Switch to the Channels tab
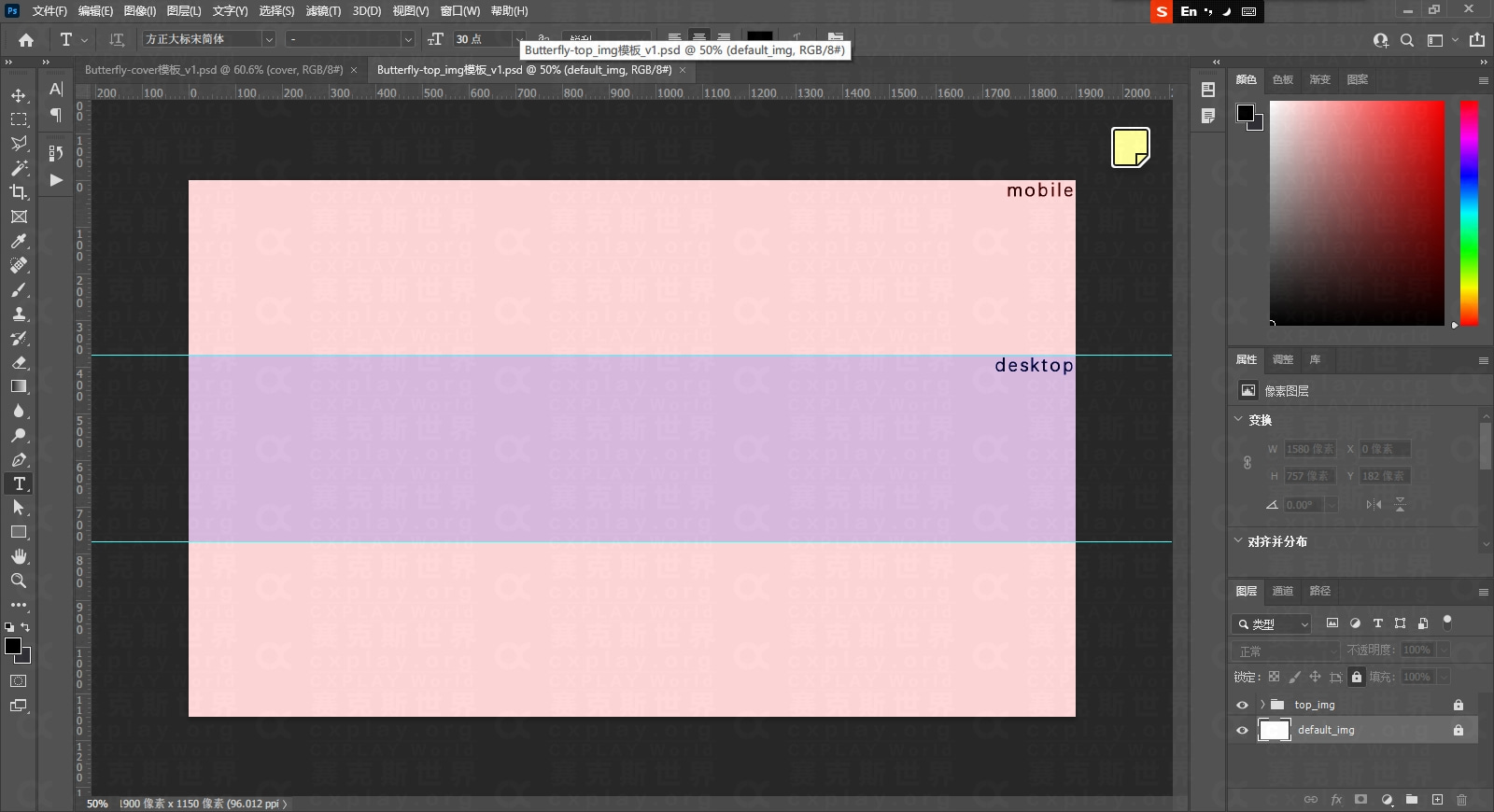The height and width of the screenshot is (812, 1494). pyautogui.click(x=1283, y=591)
